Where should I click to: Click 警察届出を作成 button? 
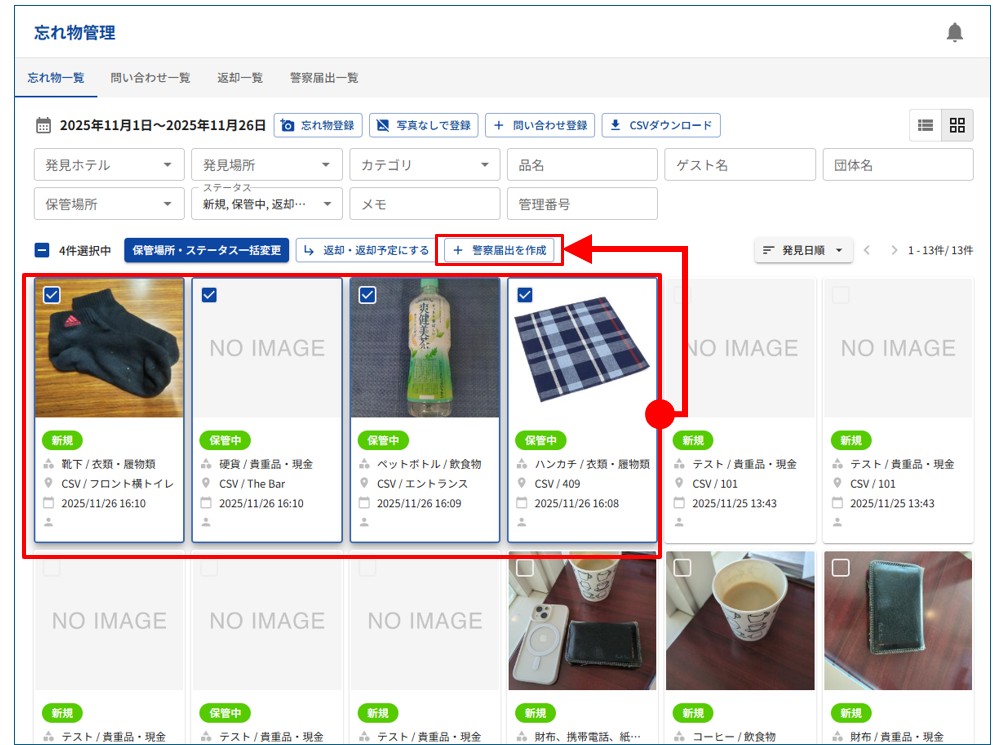[499, 250]
